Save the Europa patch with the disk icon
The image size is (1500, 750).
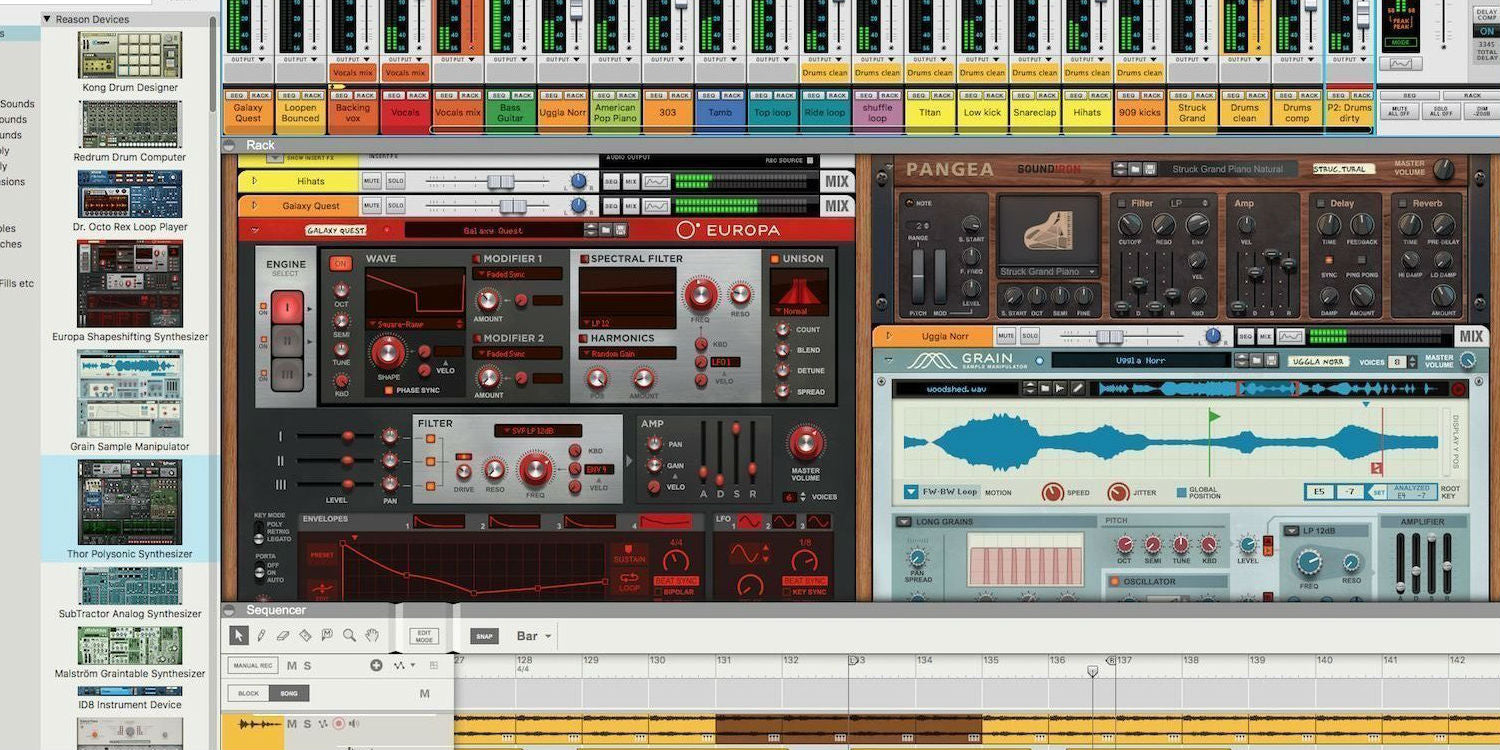pos(621,230)
